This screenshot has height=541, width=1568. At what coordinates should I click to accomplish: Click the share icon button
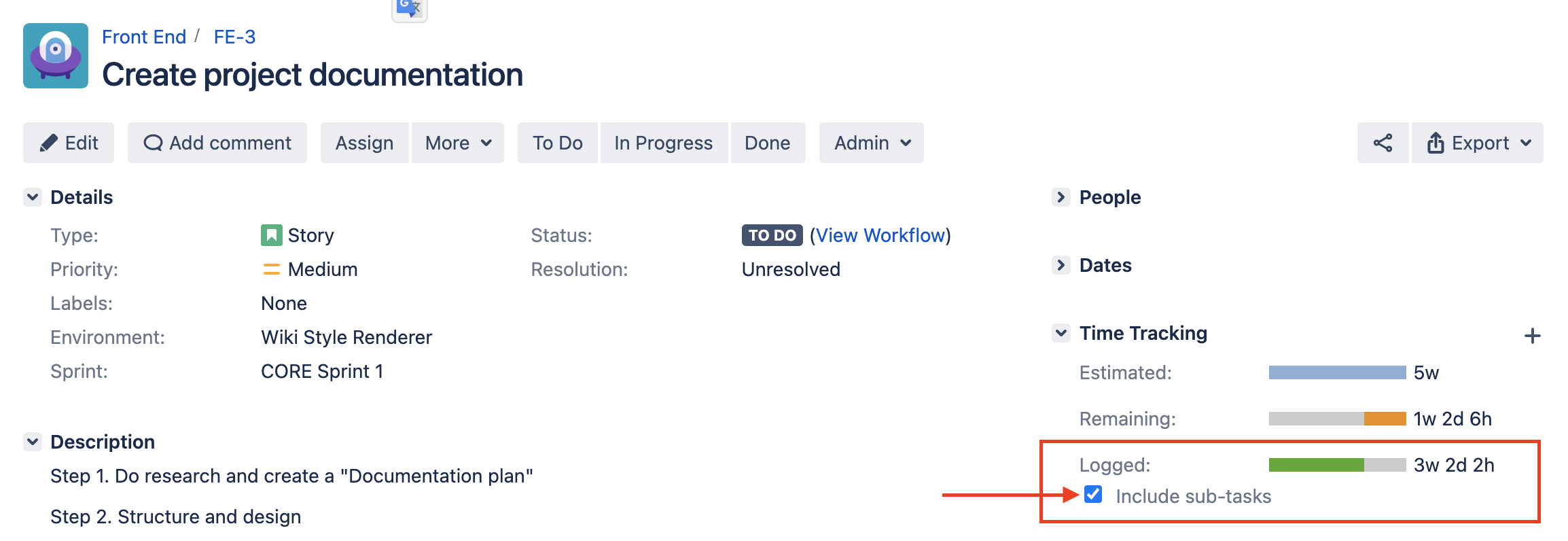point(1383,143)
